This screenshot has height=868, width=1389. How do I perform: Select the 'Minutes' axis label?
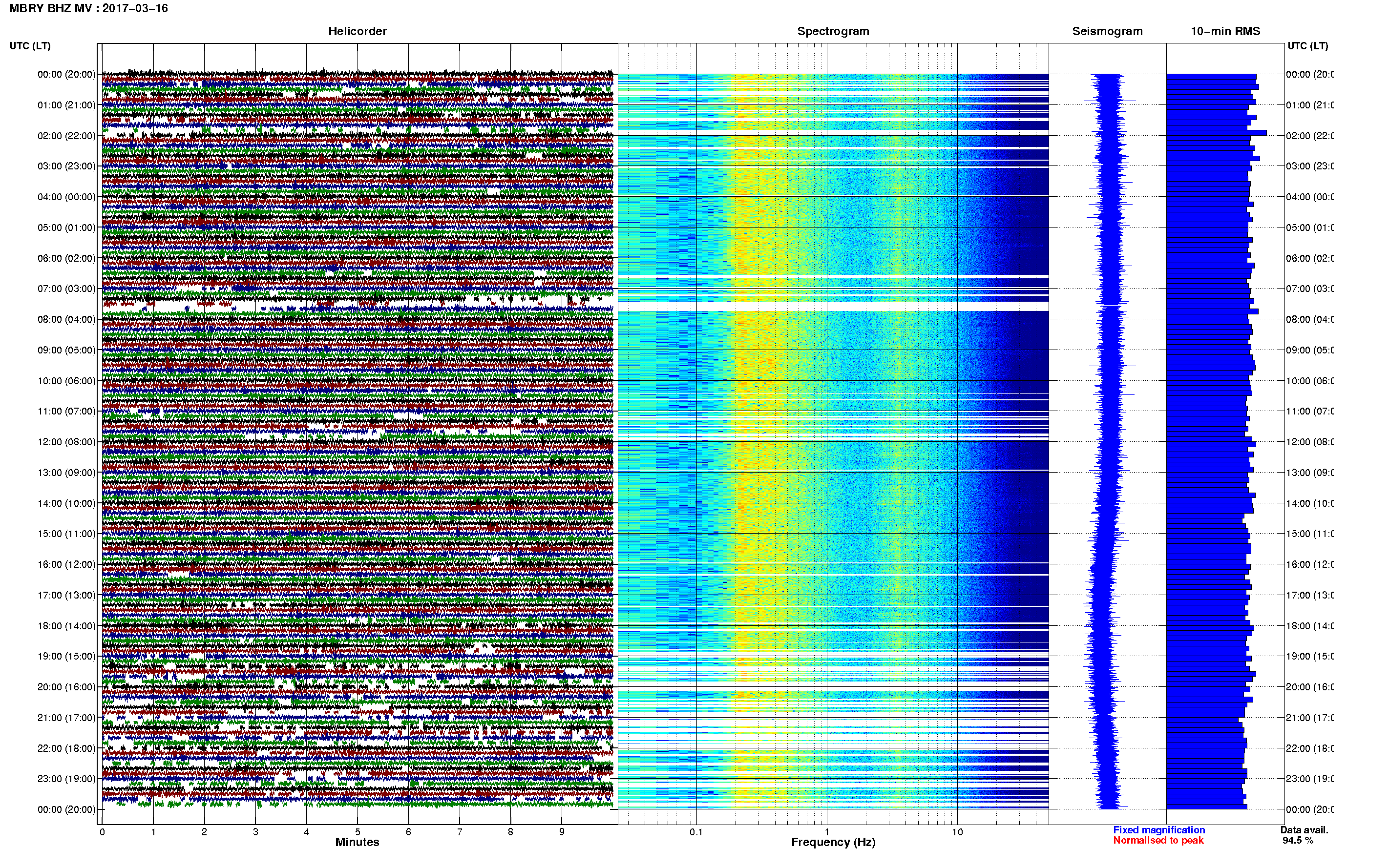(x=357, y=842)
